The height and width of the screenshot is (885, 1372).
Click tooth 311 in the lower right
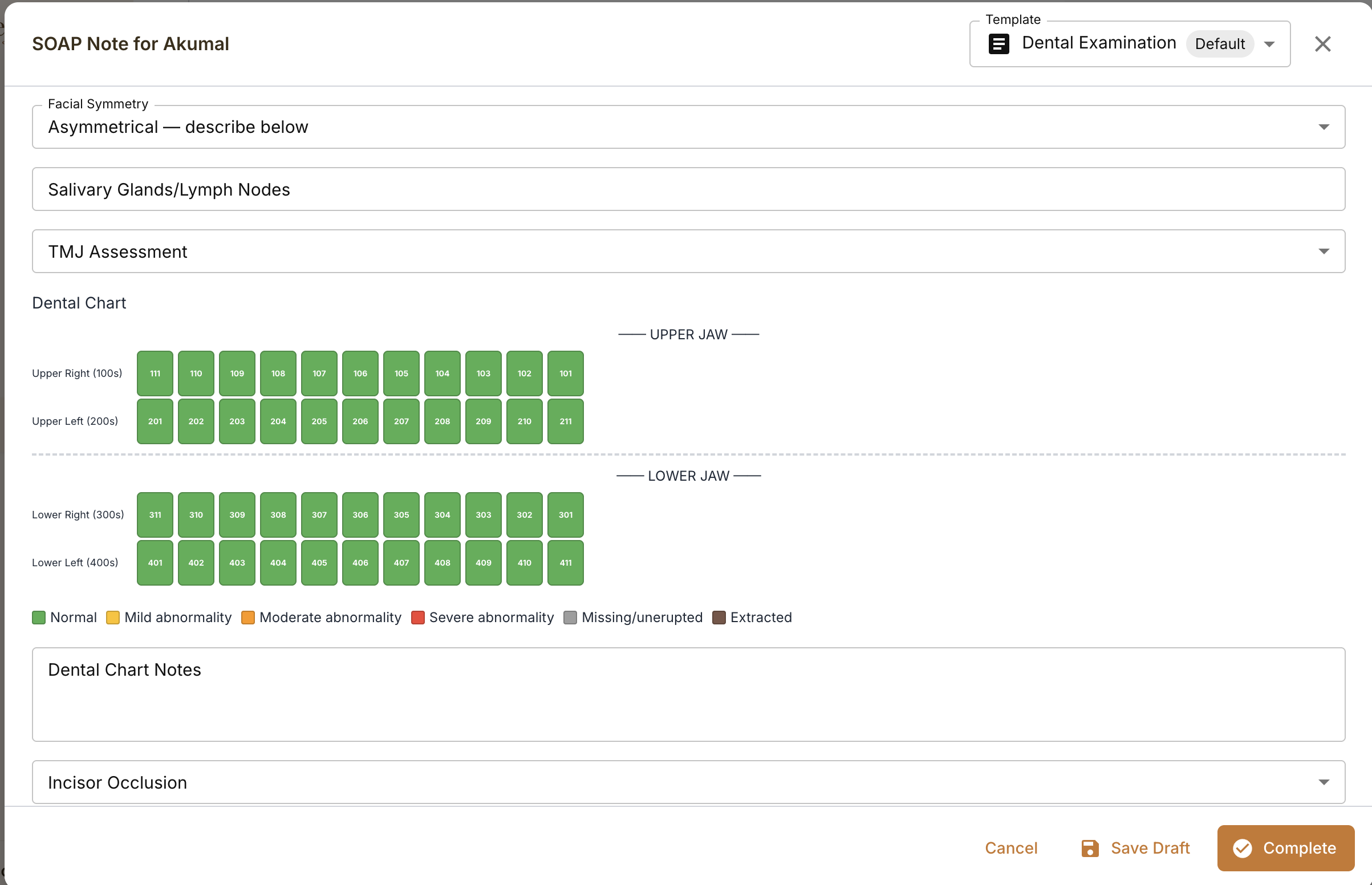pyautogui.click(x=155, y=515)
